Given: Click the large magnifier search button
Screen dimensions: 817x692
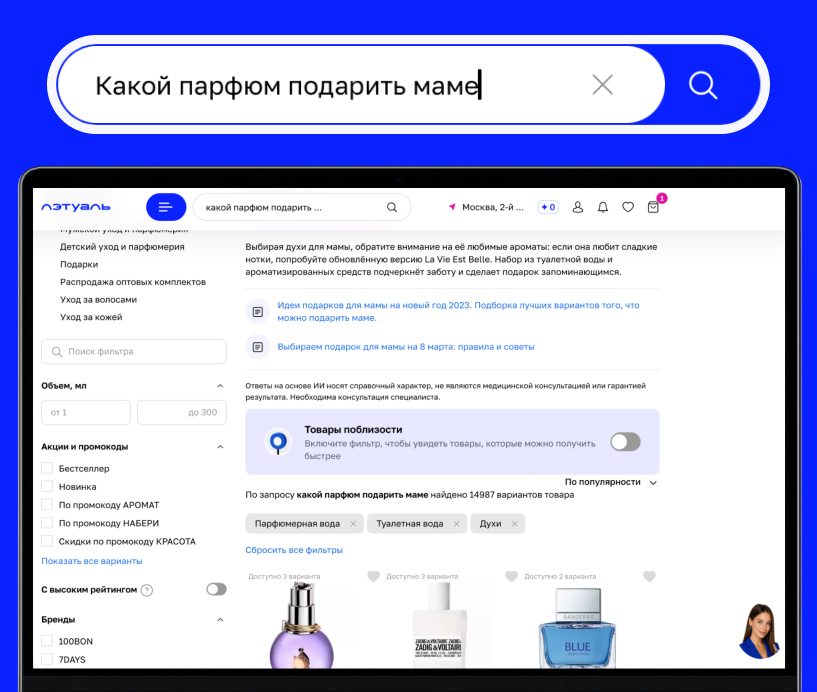Looking at the screenshot, I should coord(703,85).
